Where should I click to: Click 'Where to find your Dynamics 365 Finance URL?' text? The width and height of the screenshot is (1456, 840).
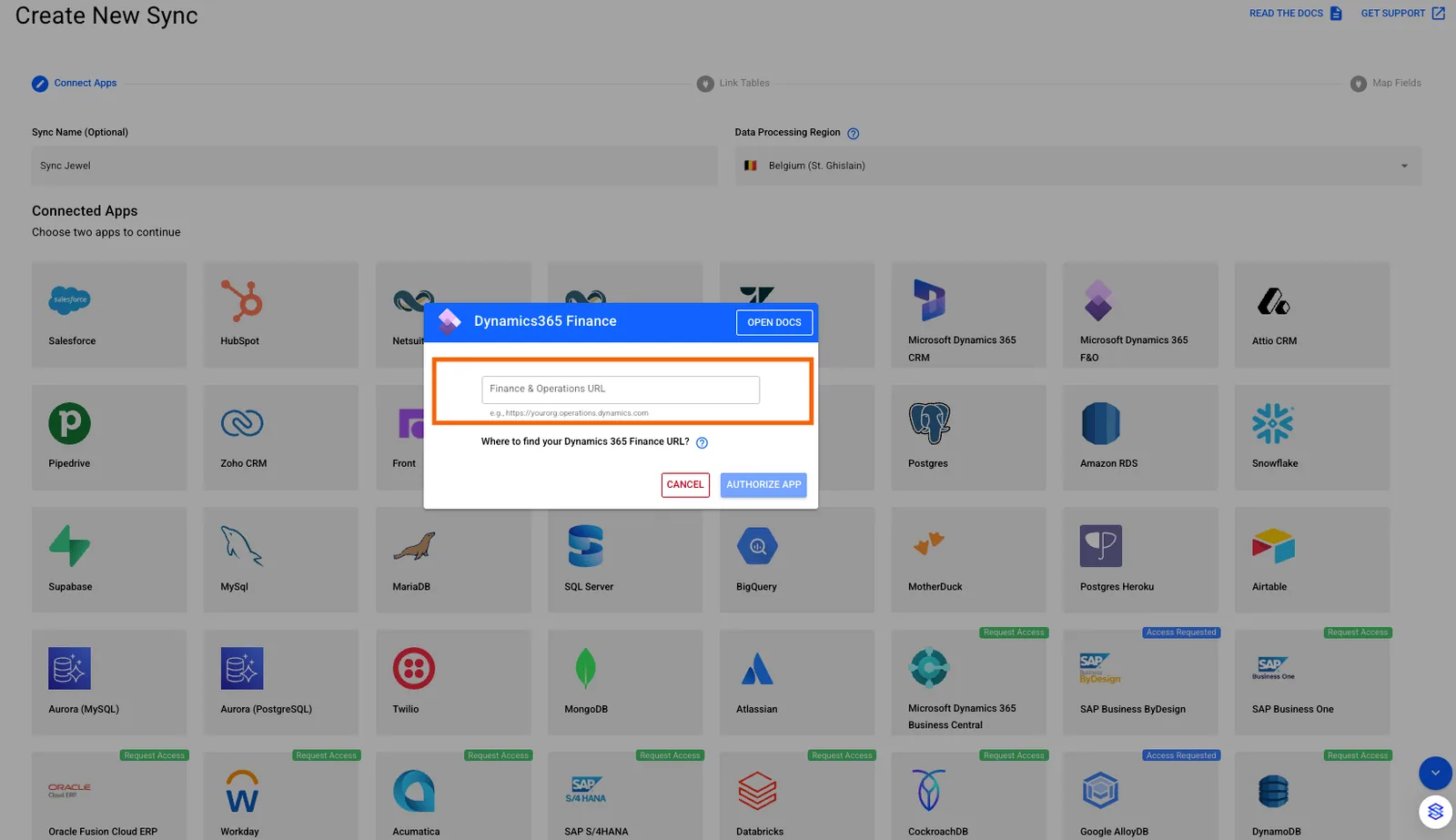coord(585,441)
